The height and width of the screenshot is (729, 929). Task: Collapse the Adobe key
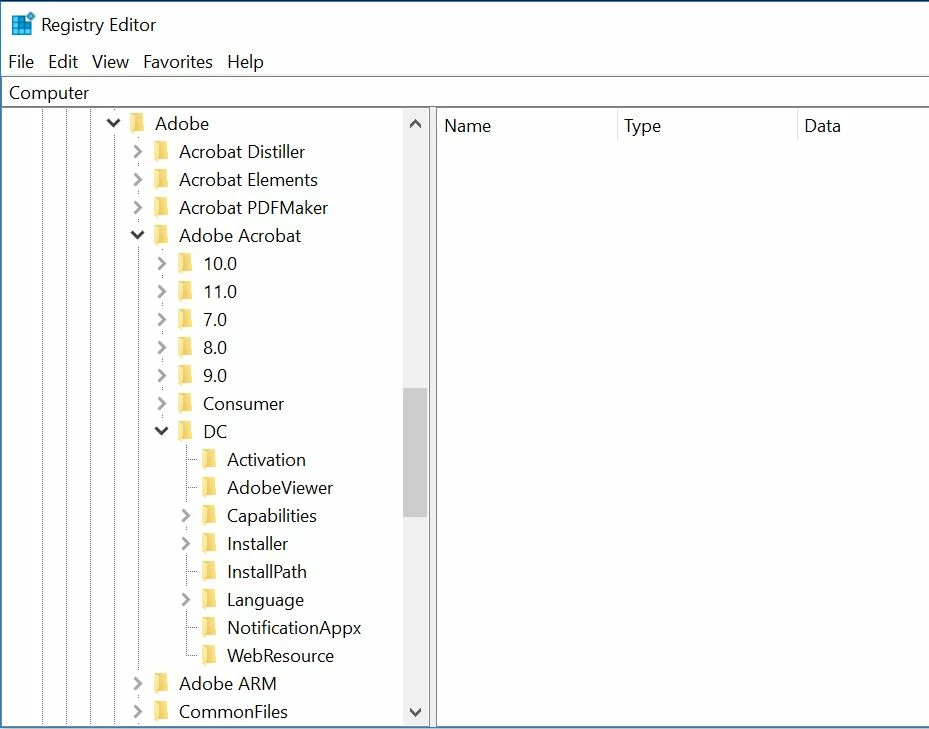pyautogui.click(x=113, y=123)
